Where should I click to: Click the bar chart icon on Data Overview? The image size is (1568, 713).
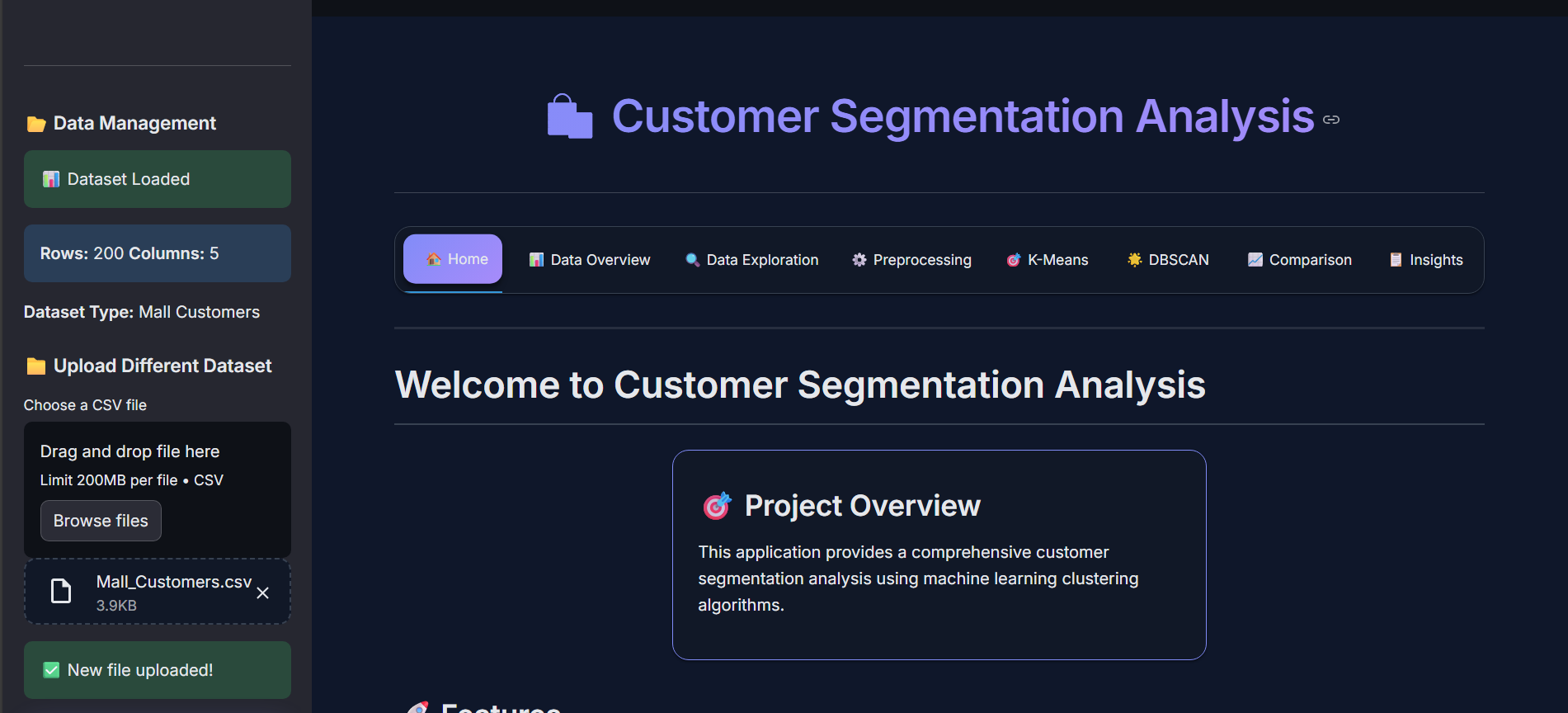[536, 260]
